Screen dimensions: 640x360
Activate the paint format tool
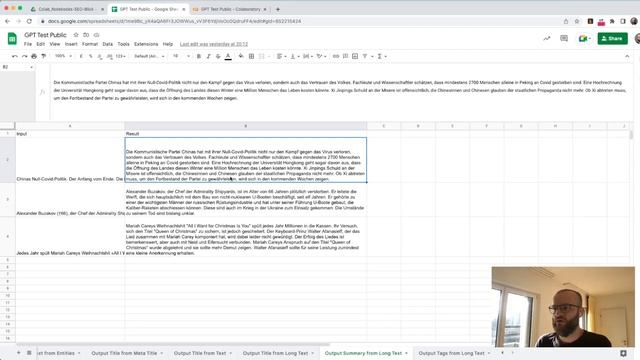pyautogui.click(x=44, y=56)
